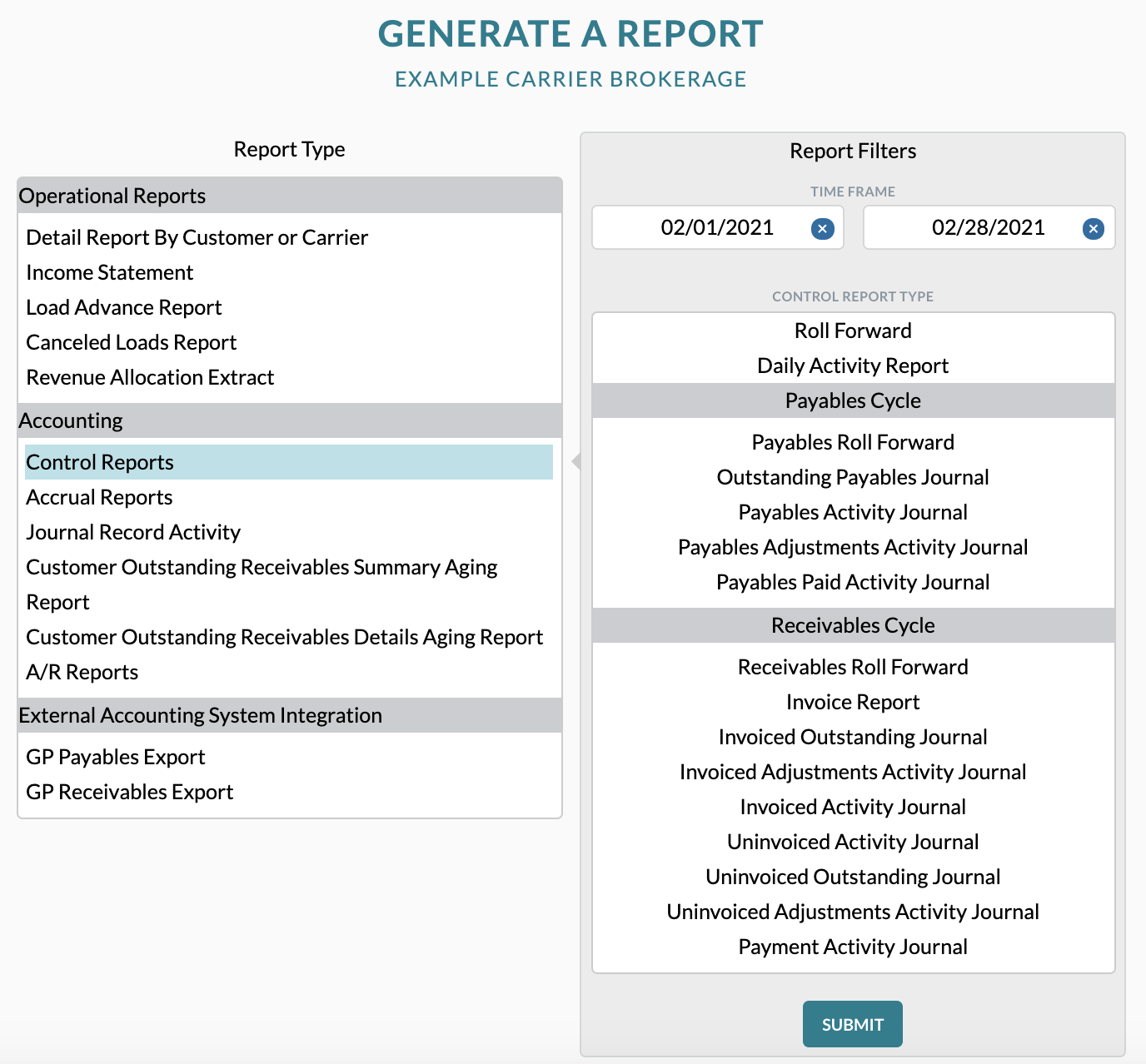Pick the Payables Activity Journal option
1146x1064 pixels.
[852, 512]
